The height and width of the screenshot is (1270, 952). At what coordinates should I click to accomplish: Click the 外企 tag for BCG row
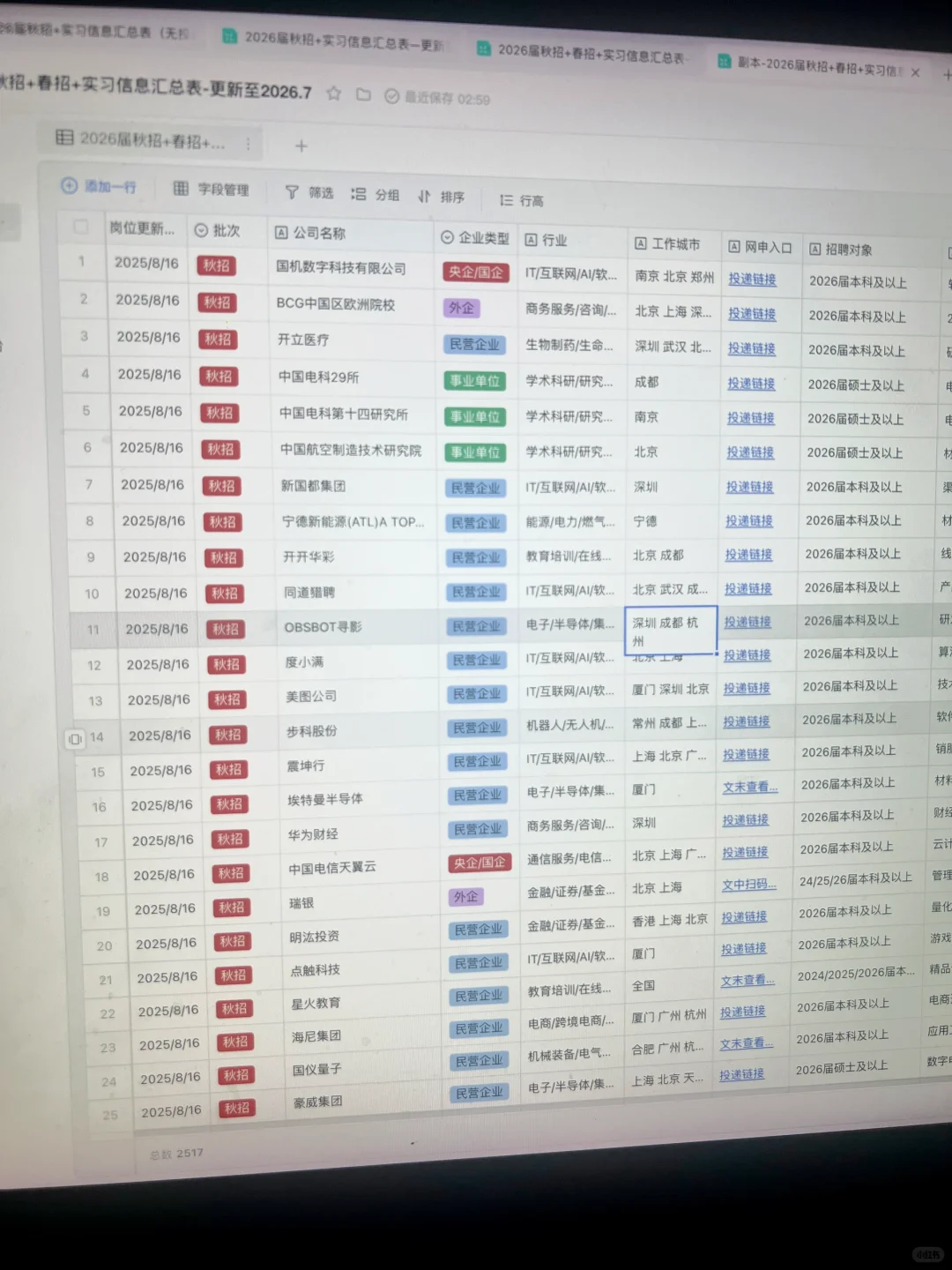tap(461, 308)
